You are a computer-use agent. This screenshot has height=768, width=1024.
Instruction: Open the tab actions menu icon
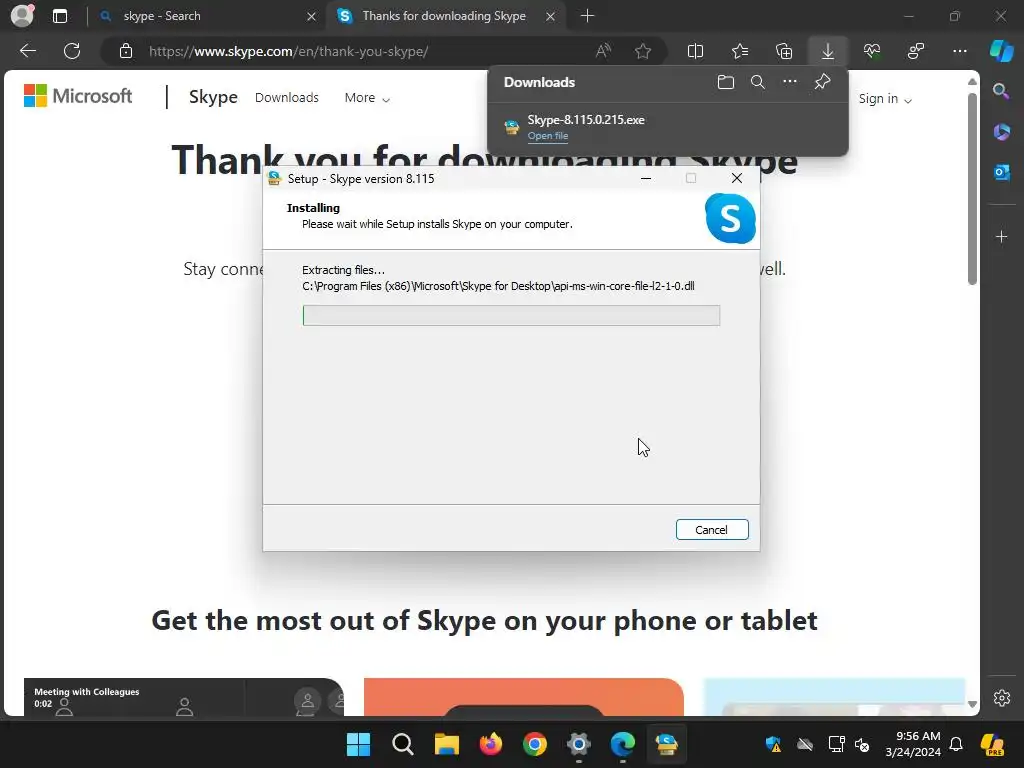(59, 16)
